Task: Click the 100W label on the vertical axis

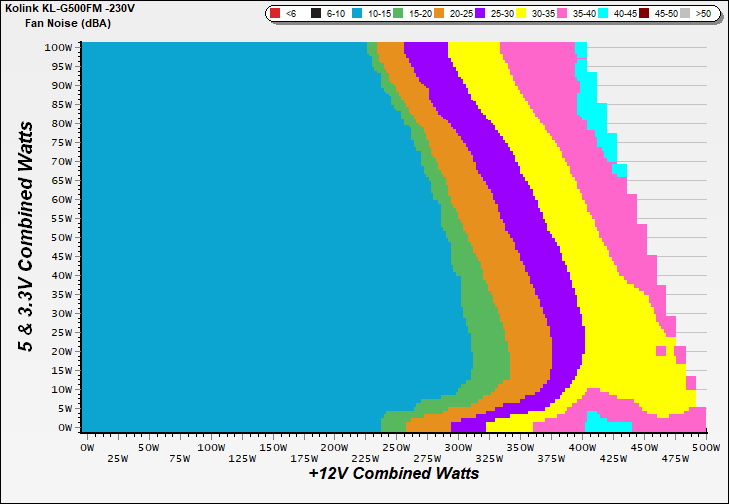Action: coord(58,47)
